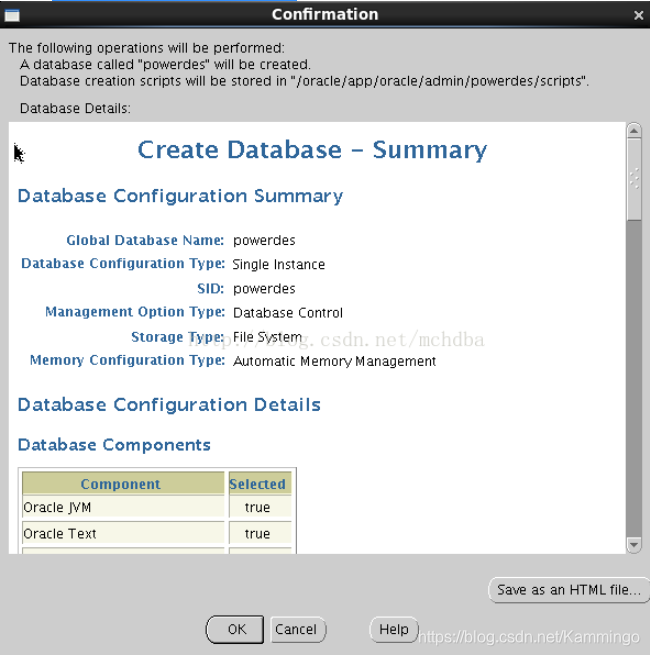Click the Automatic Memory Management value
Screen dimensions: 650x656
tap(334, 361)
